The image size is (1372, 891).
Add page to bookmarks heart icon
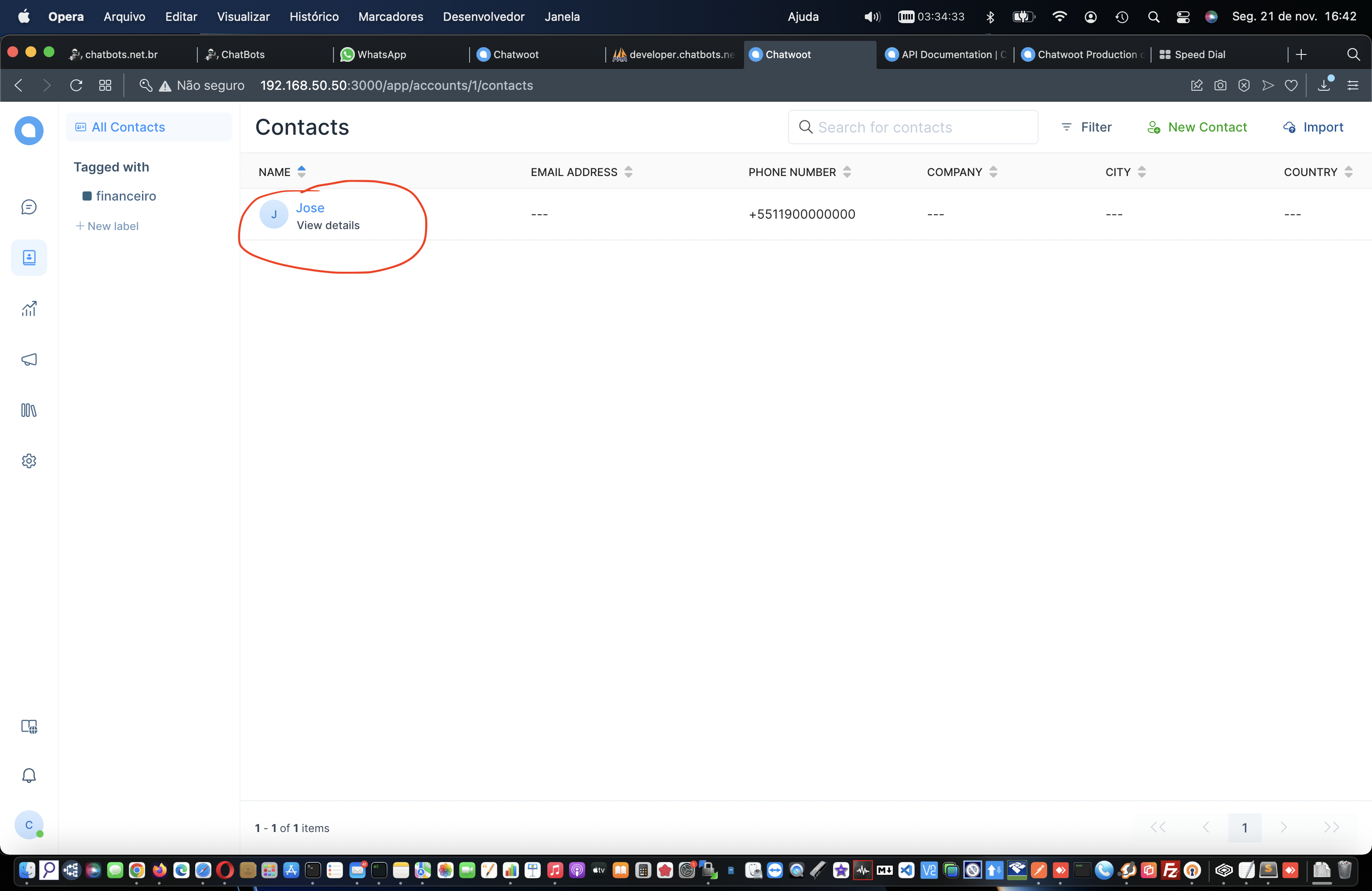tap(1291, 85)
